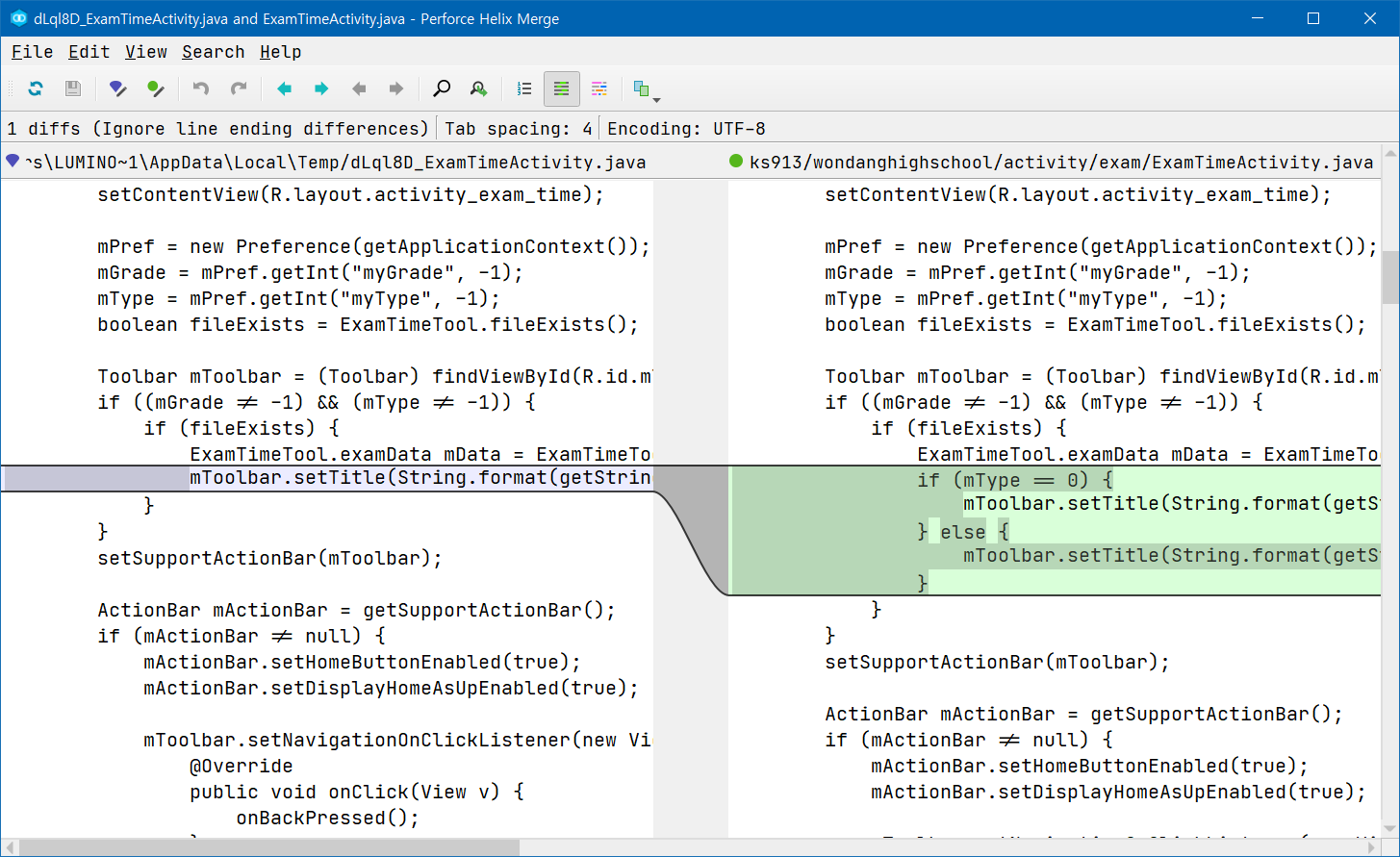Viewport: 1400px width, 857px height.
Task: Click the 'Tab spacing: 4' status text
Action: pos(519,128)
